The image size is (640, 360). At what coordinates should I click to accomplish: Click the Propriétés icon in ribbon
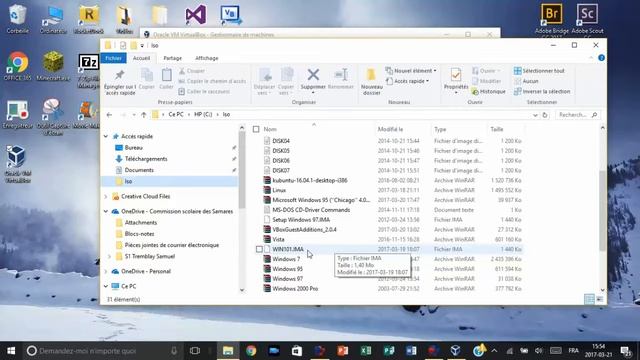[456, 75]
